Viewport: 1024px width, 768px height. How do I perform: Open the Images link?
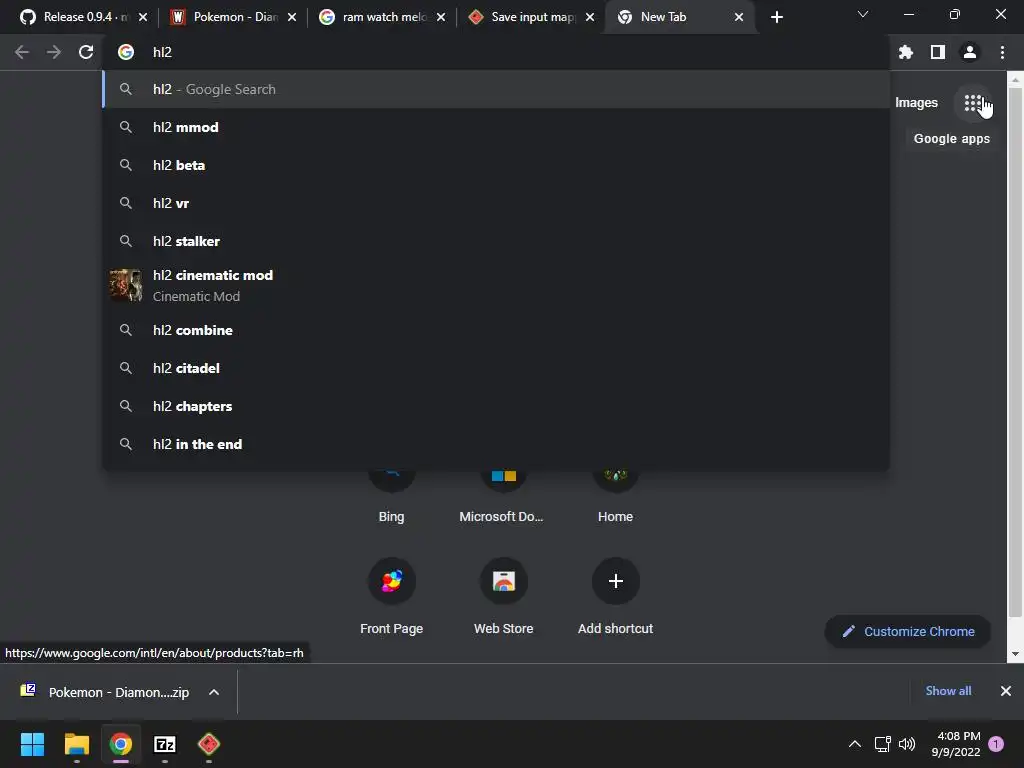tap(916, 103)
